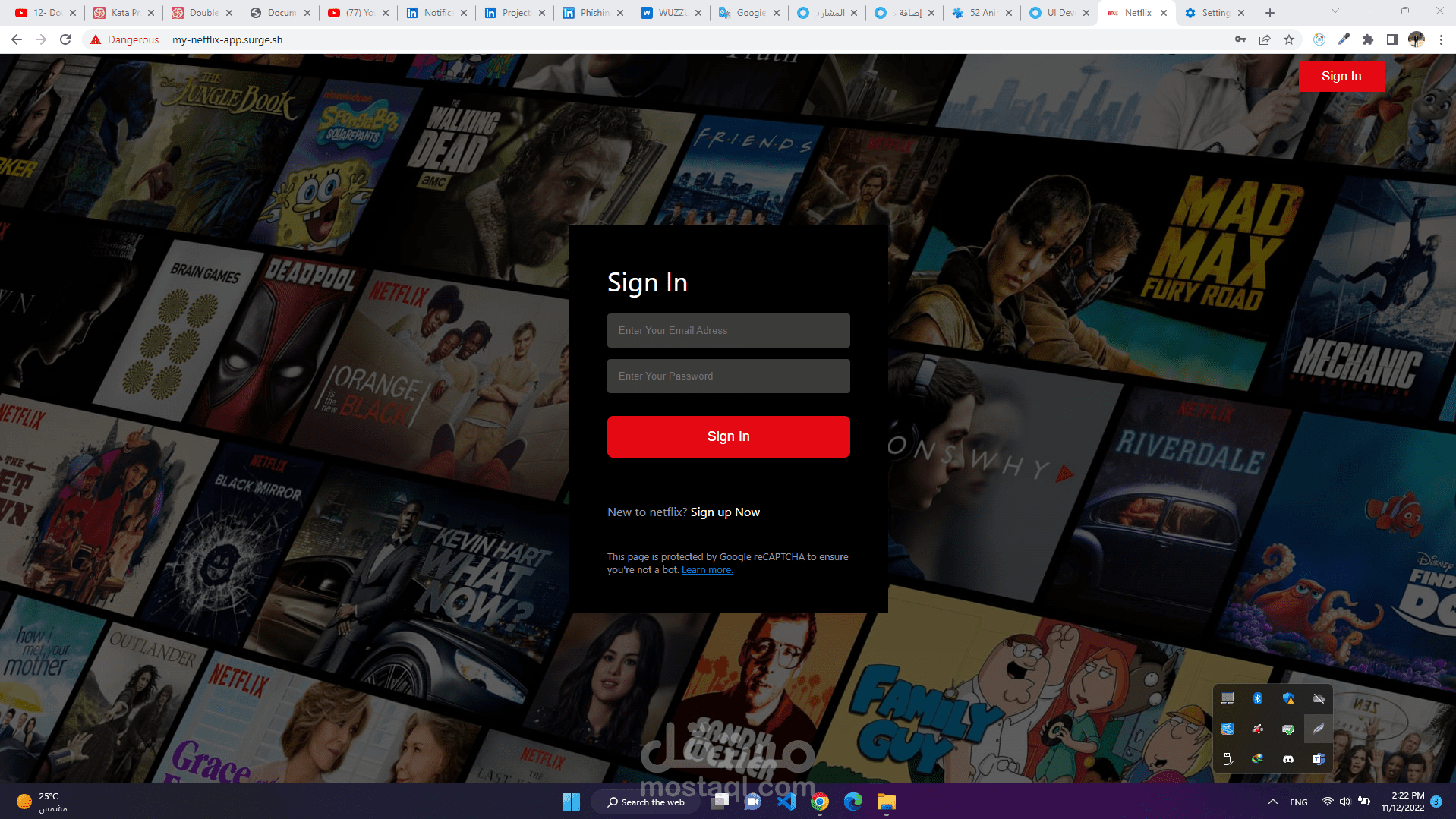Click the feather quill tray icon
1456x819 pixels.
[1319, 729]
